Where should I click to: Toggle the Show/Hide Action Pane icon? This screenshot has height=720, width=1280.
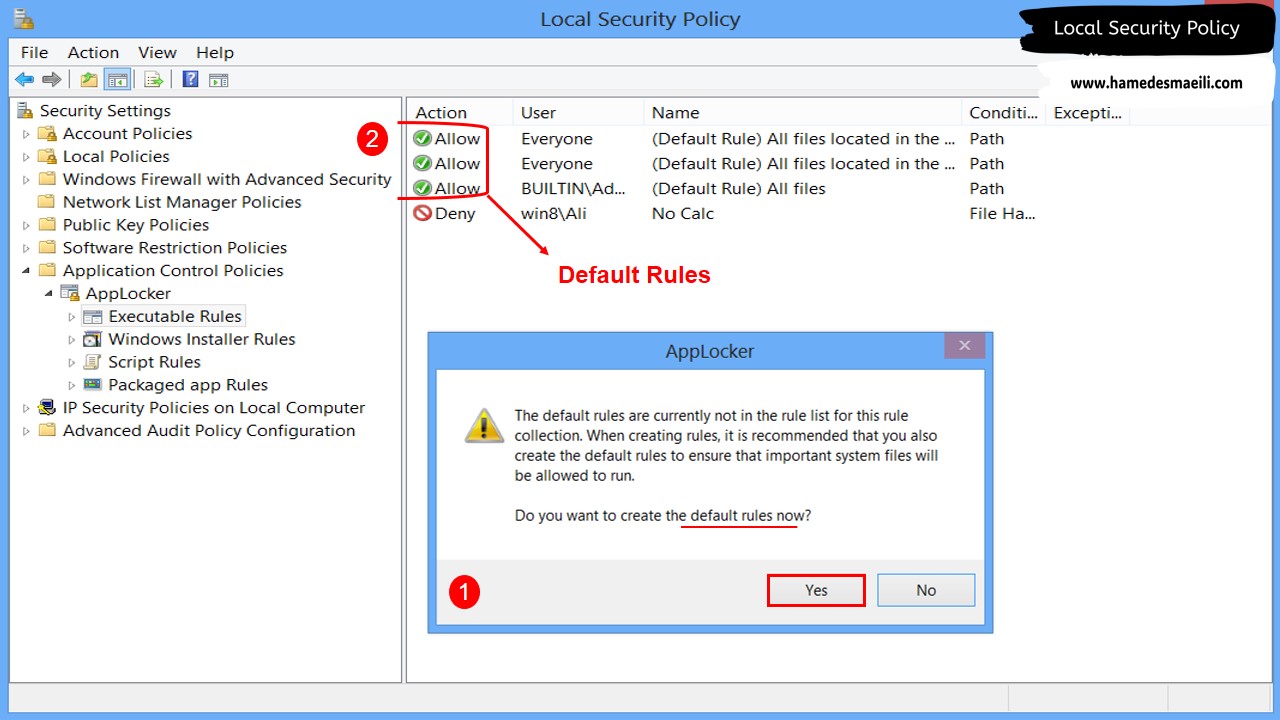point(219,80)
